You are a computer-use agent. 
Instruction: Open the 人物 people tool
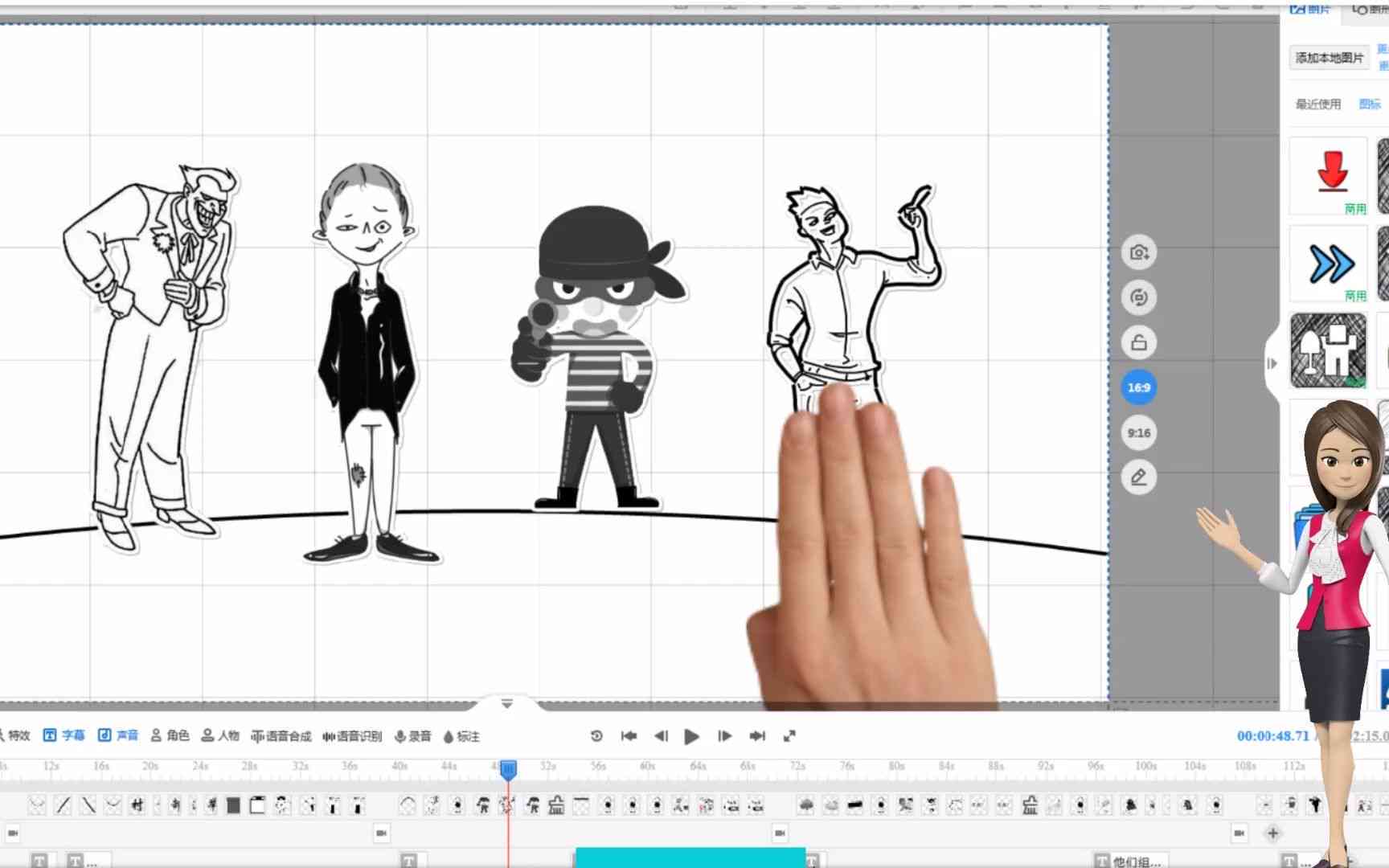click(220, 735)
